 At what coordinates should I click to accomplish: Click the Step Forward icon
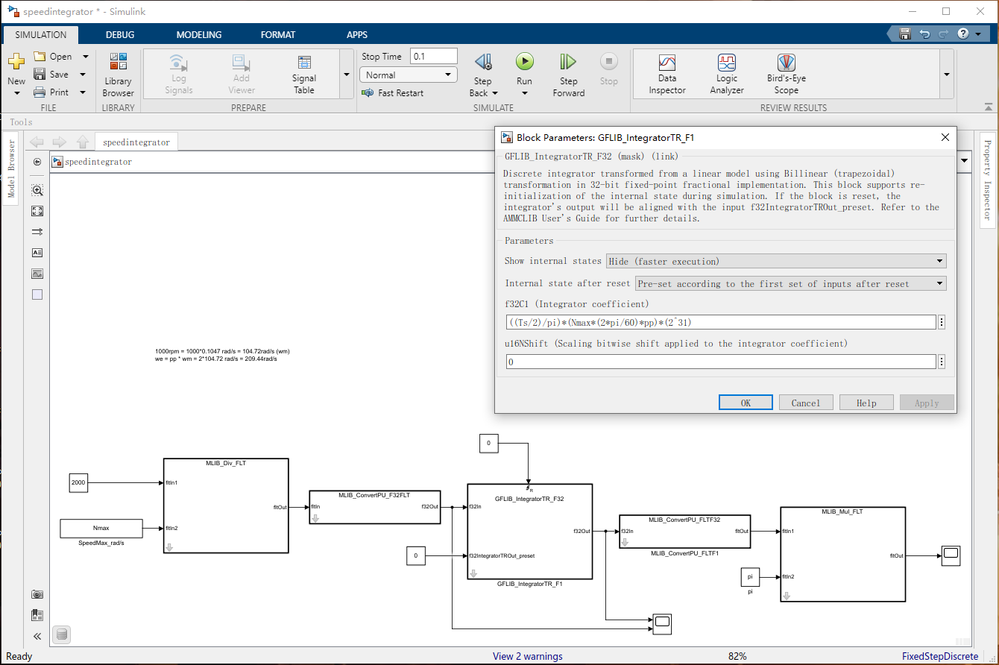pyautogui.click(x=568, y=62)
